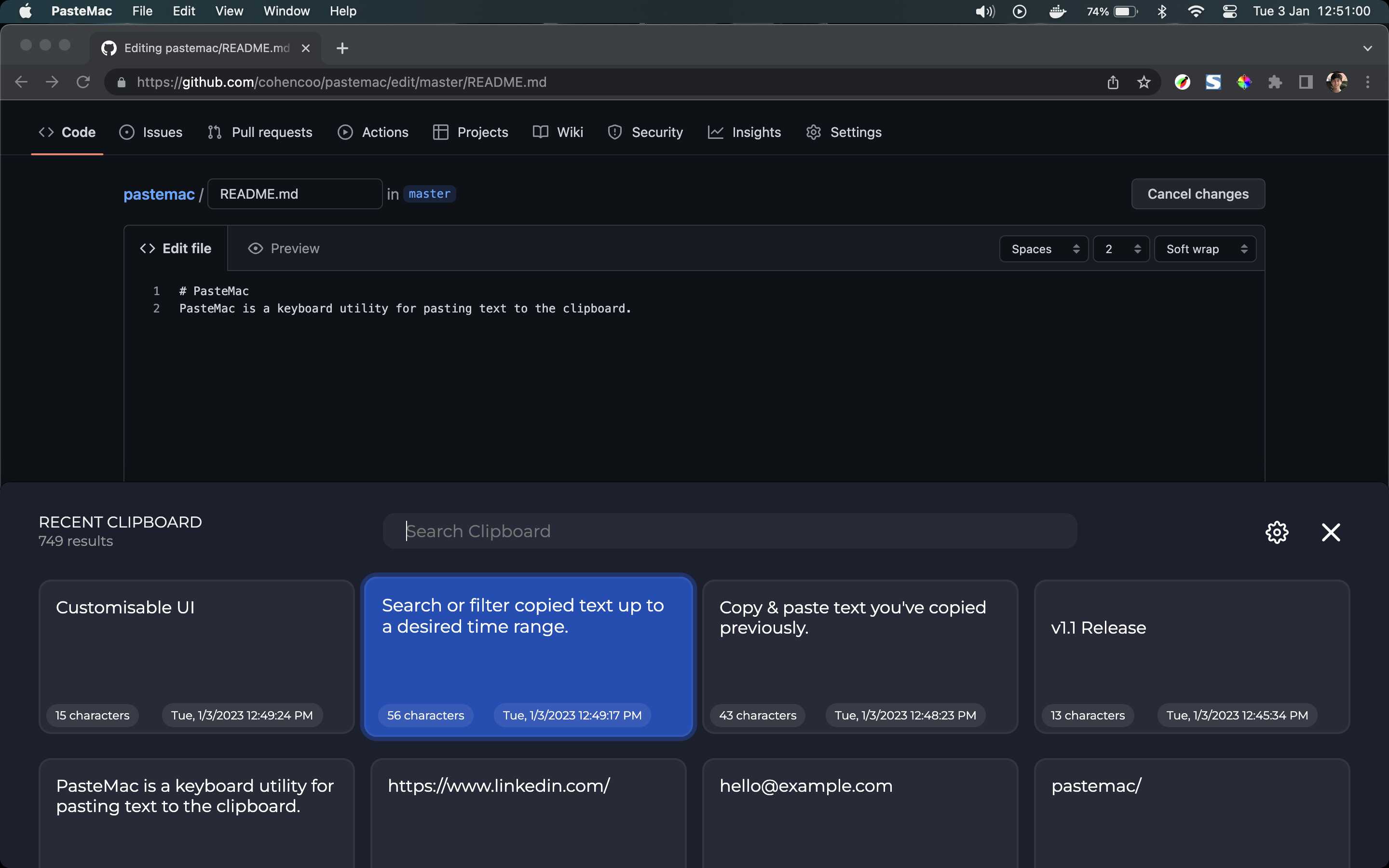Viewport: 1389px width, 868px height.
Task: Open the Actions tab
Action: (x=373, y=132)
